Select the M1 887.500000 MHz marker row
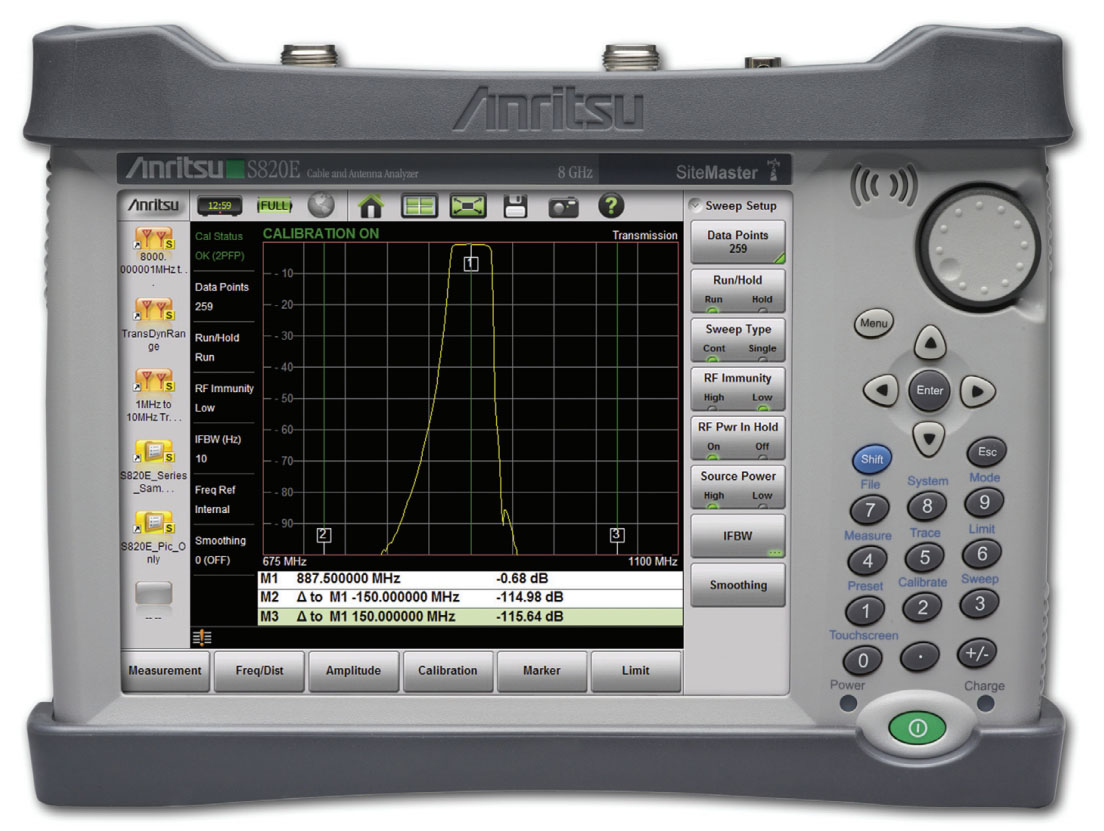The image size is (1104, 831). (470, 579)
